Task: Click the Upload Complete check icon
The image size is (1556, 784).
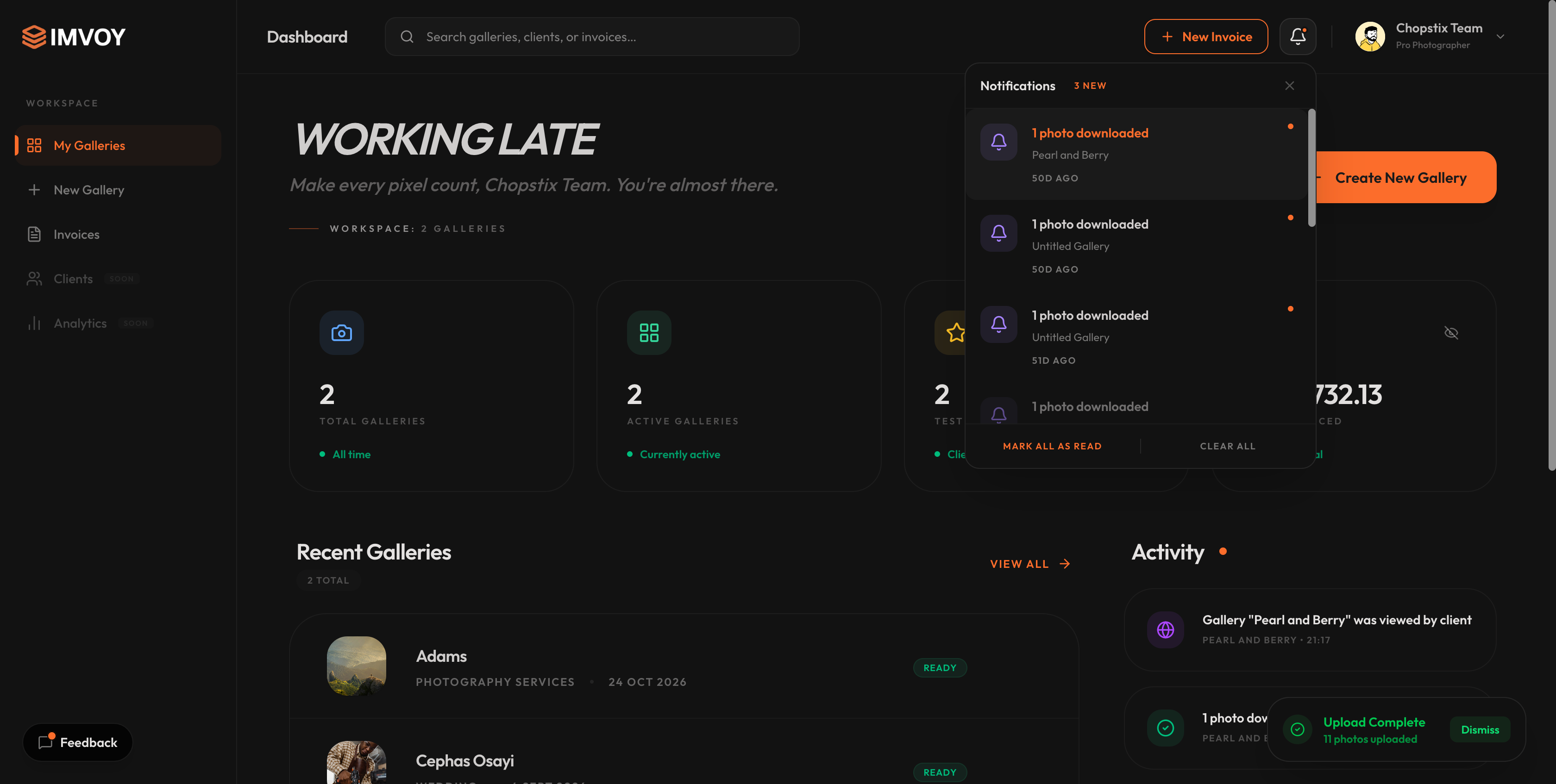Action: (x=1297, y=730)
